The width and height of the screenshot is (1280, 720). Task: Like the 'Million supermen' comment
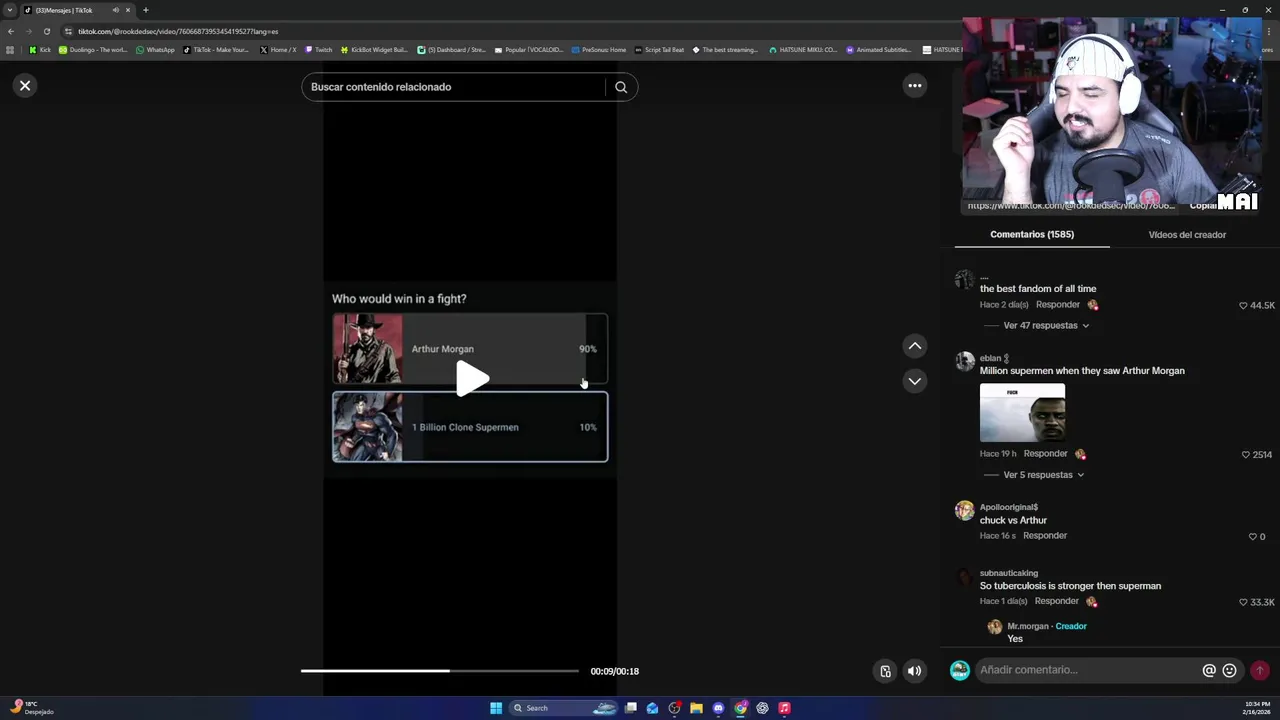(x=1245, y=454)
